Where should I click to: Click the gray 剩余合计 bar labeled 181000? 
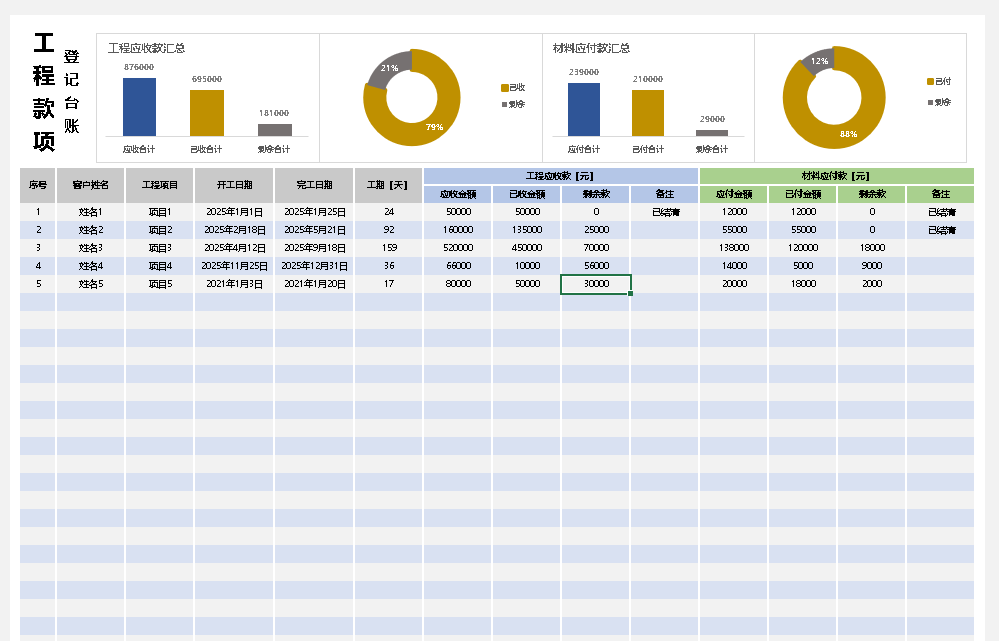(x=274, y=130)
